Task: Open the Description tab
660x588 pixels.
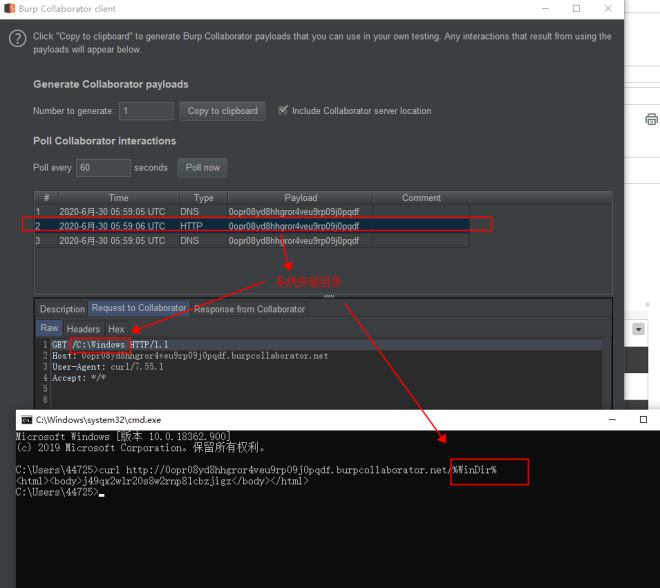Action: (62, 309)
